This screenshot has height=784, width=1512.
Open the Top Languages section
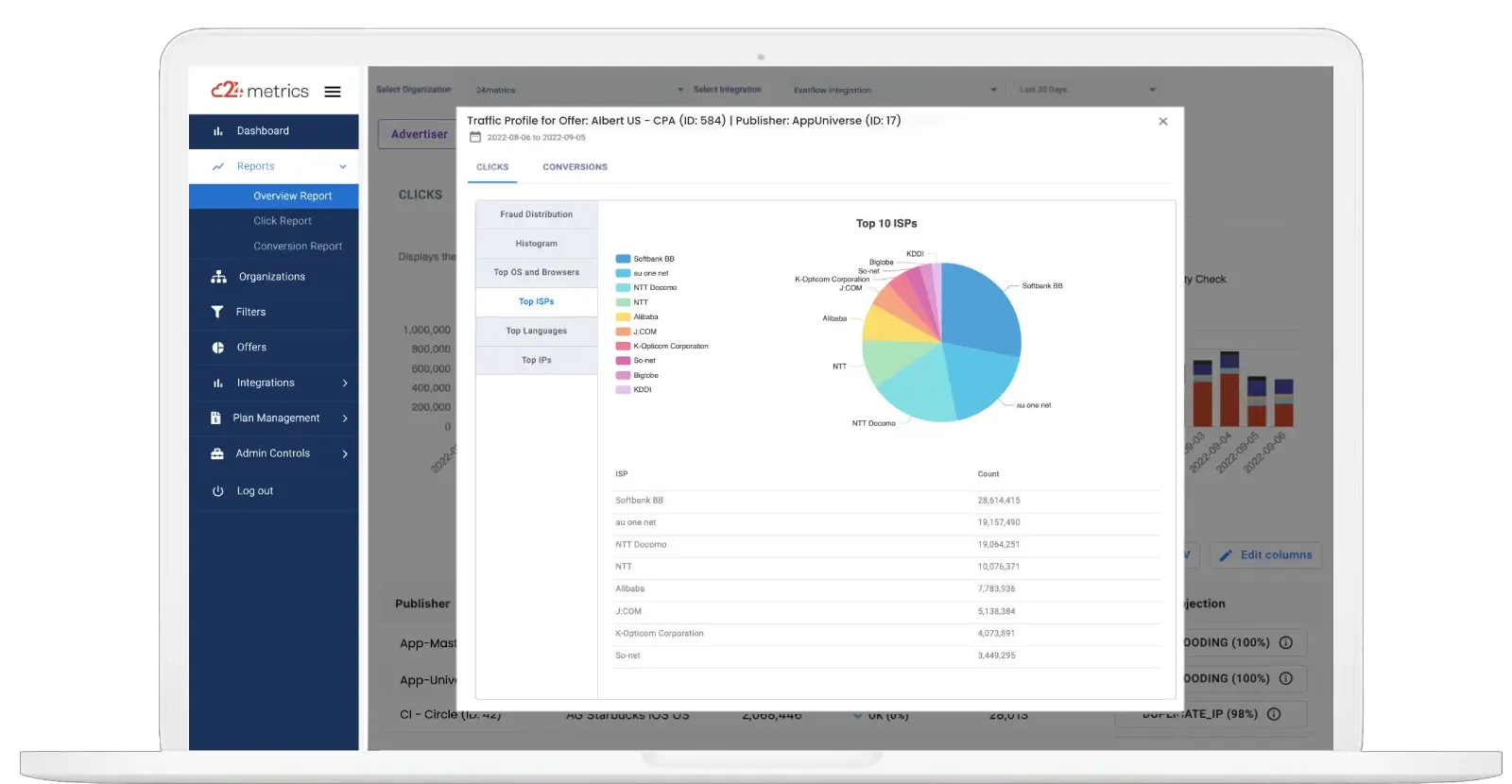pyautogui.click(x=537, y=331)
